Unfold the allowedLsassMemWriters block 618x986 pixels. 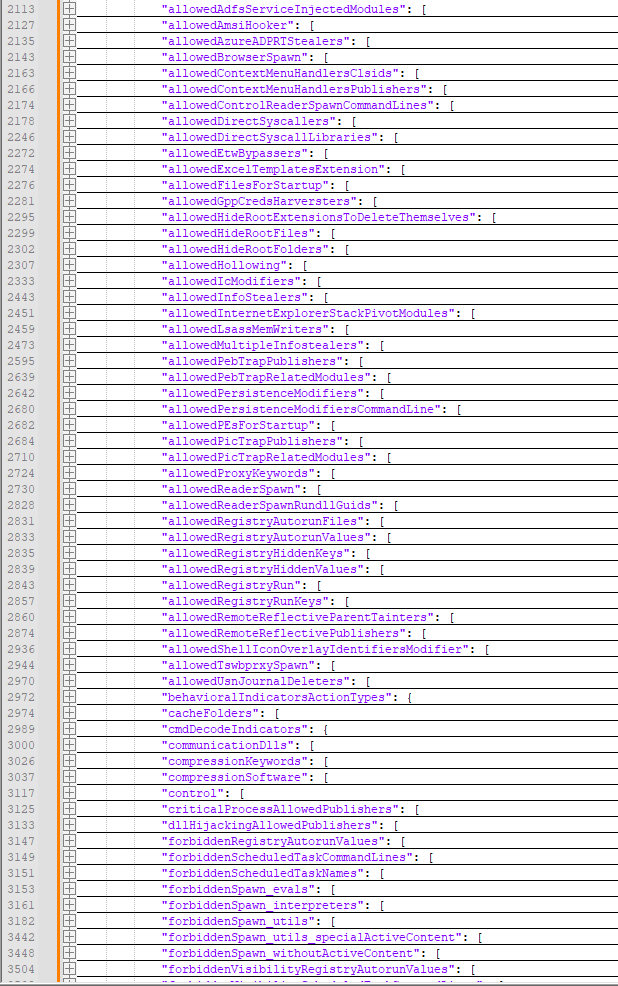tap(69, 329)
